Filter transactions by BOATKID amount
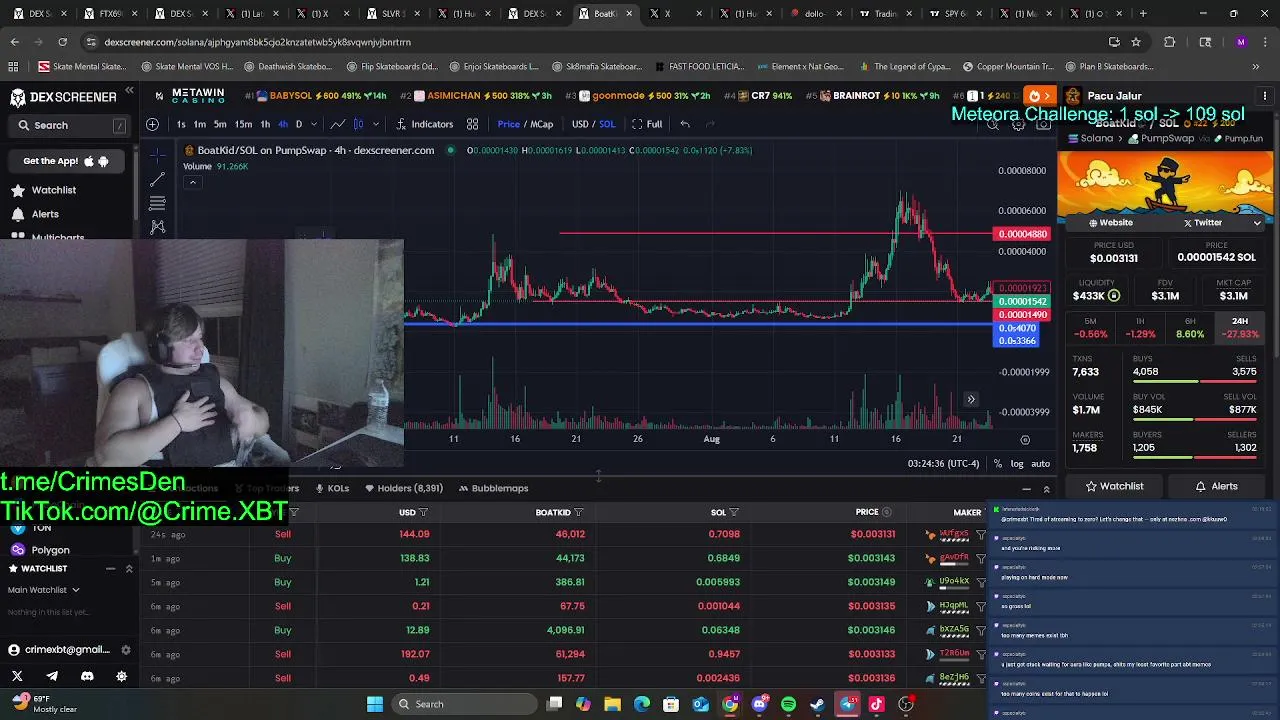 [x=578, y=513]
